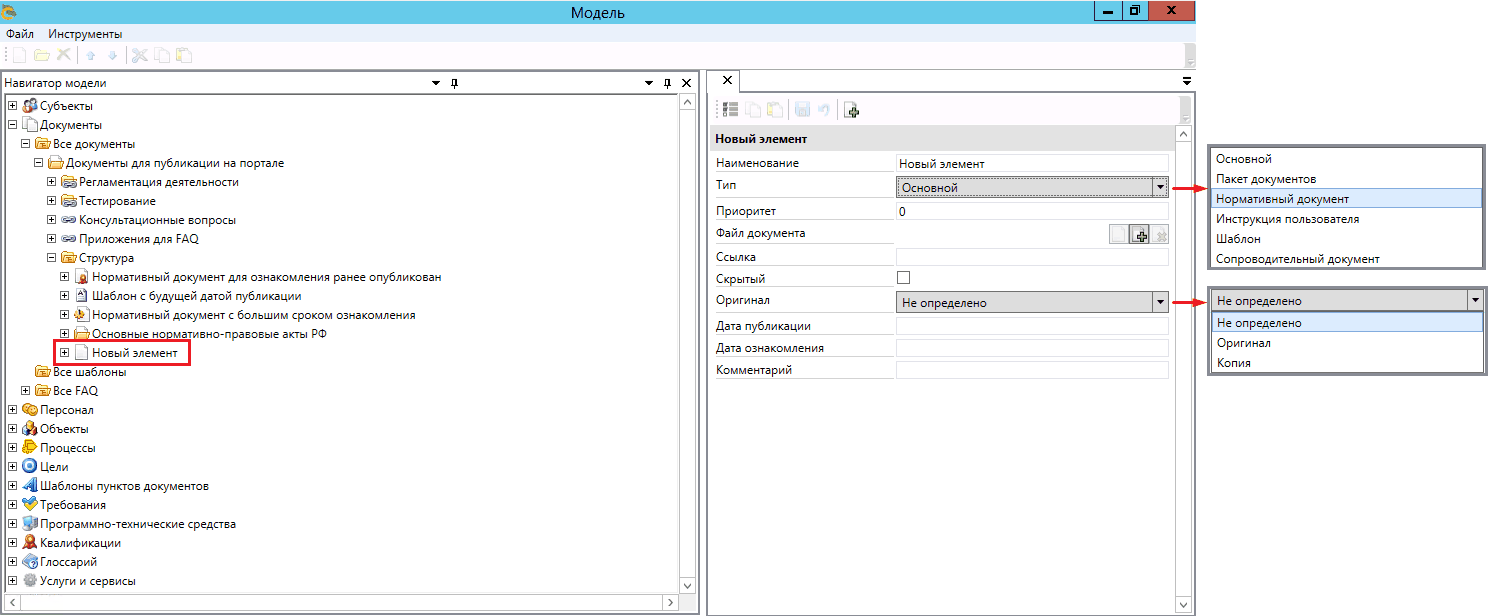
Task: Toggle the Скрытый checkbox
Action: tap(904, 278)
